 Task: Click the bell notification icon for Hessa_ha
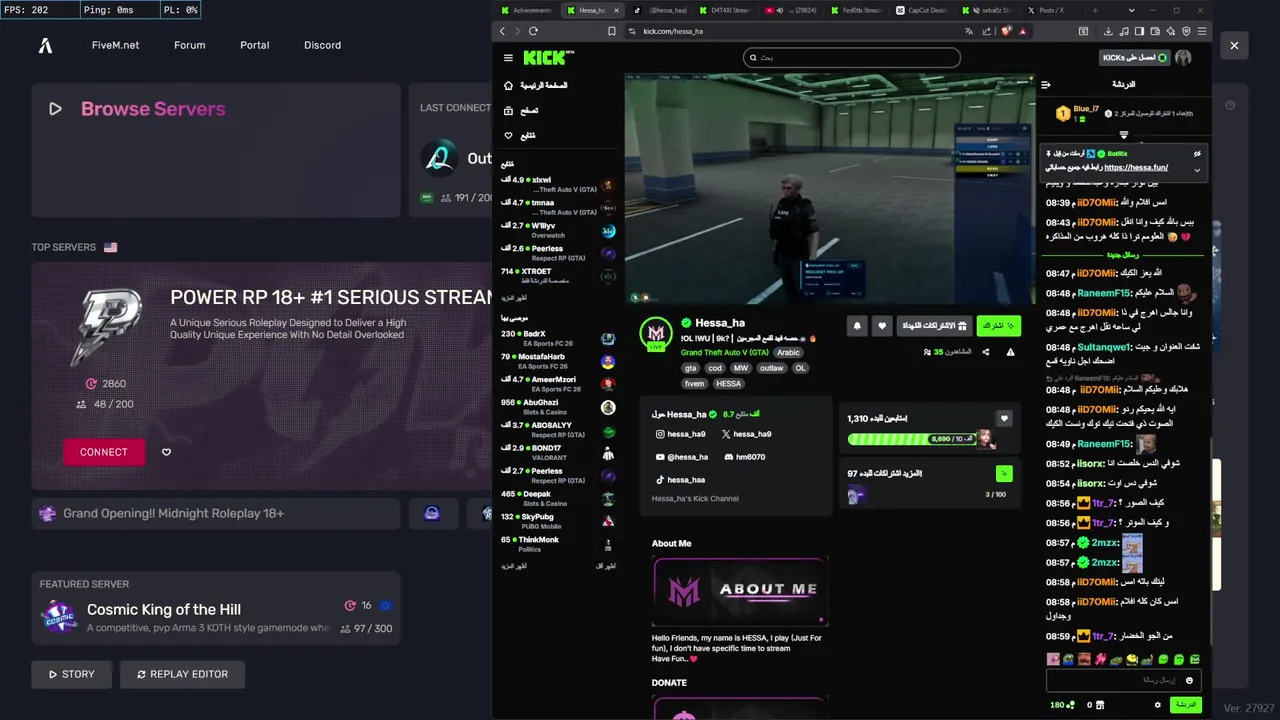pos(857,326)
